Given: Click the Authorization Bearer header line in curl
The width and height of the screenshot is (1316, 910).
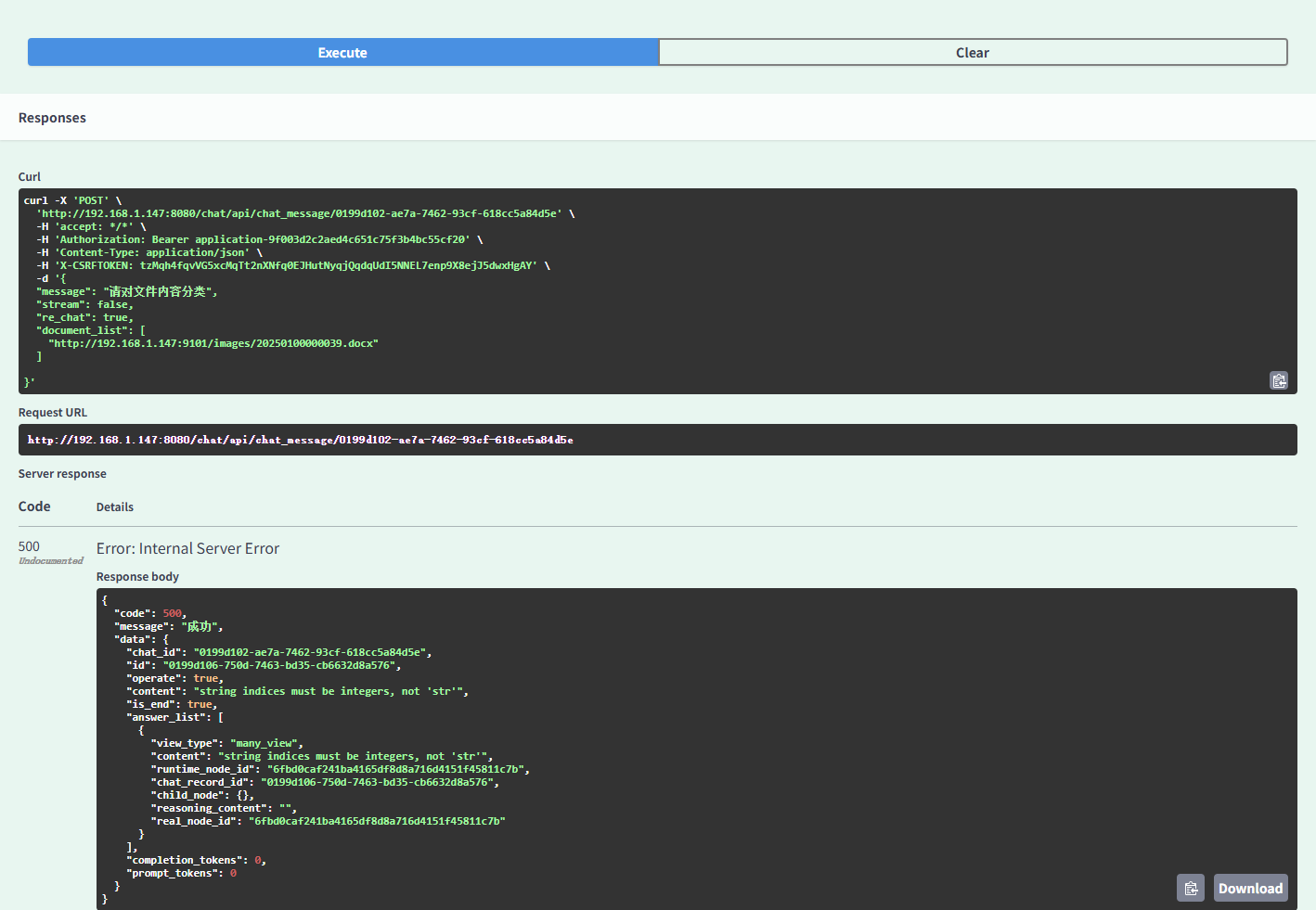Looking at the screenshot, I should [x=260, y=239].
